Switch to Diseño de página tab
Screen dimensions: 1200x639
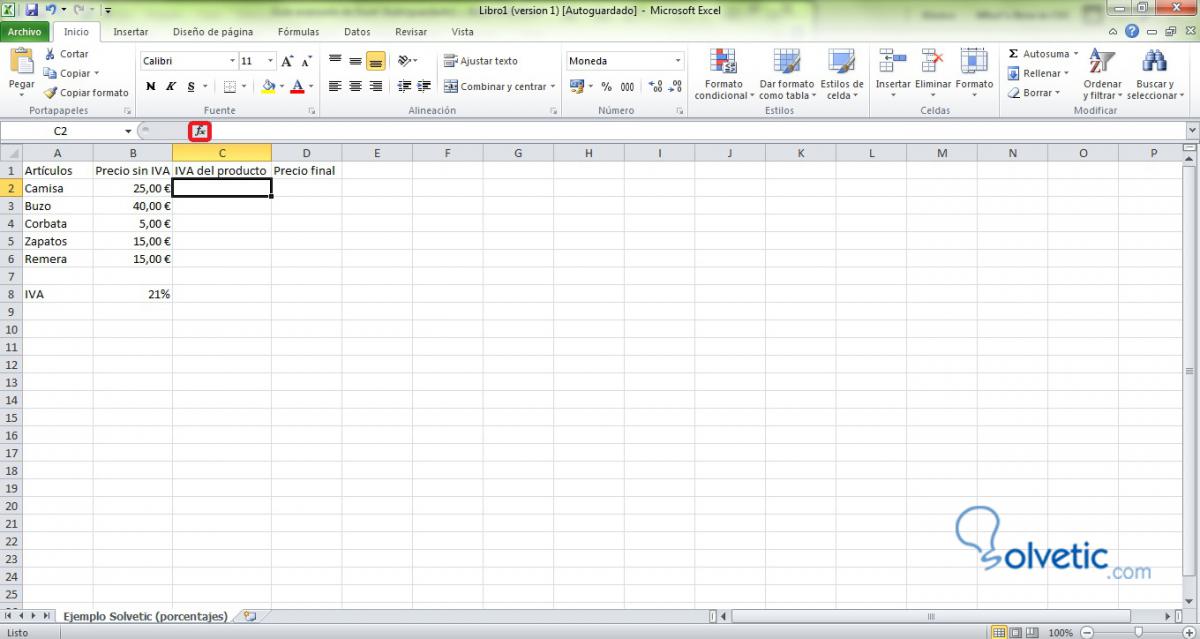(212, 32)
